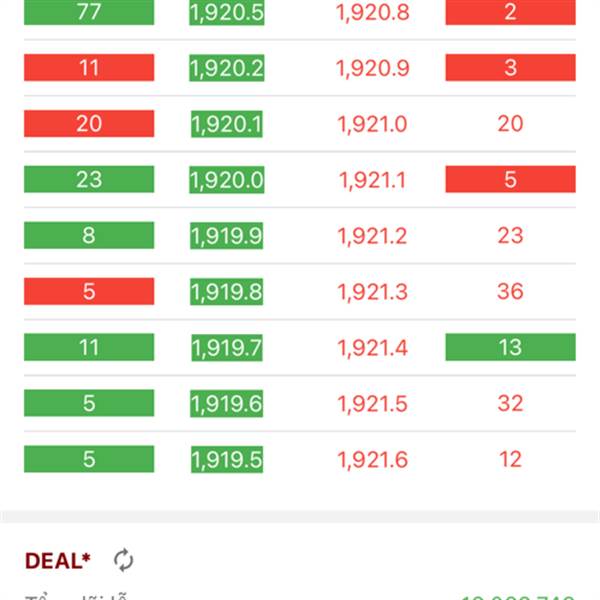Tap ask volume 36
The height and width of the screenshot is (600, 600).
(x=510, y=291)
